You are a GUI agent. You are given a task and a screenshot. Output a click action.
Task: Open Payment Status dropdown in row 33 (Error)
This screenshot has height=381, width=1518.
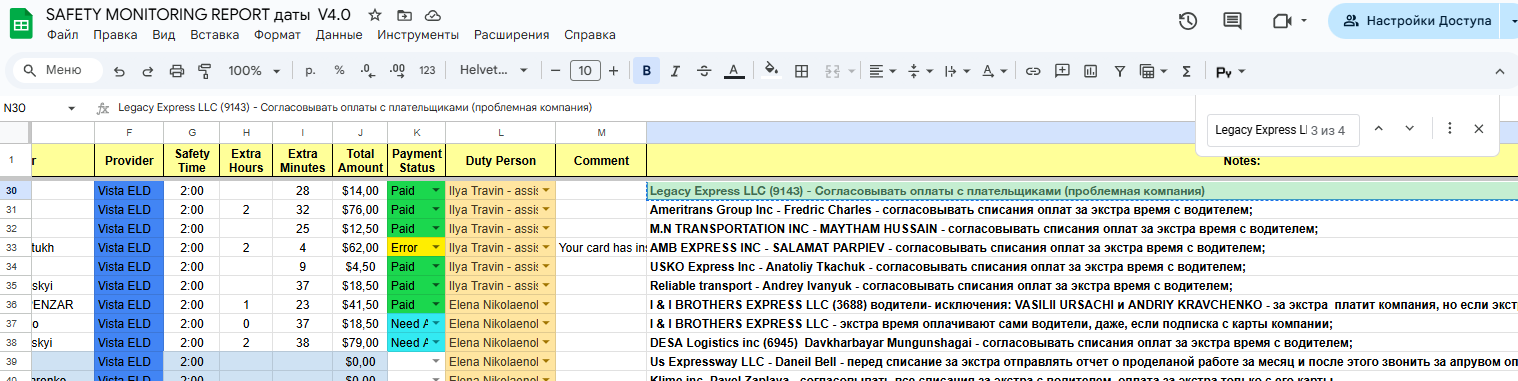pyautogui.click(x=436, y=247)
